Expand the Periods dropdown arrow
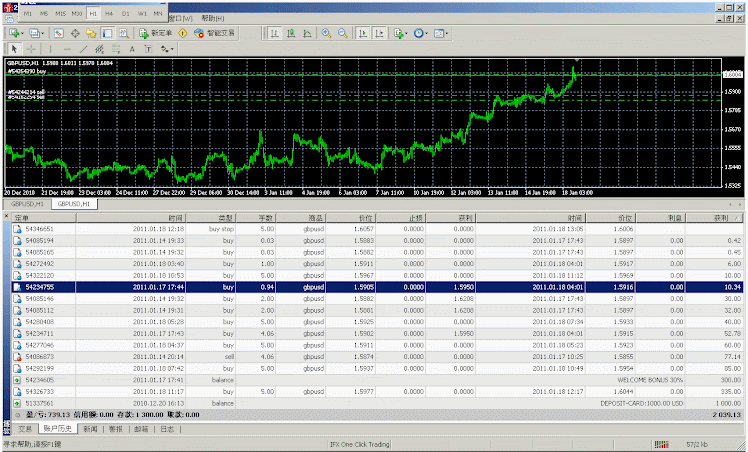748x452 pixels. pyautogui.click(x=426, y=33)
